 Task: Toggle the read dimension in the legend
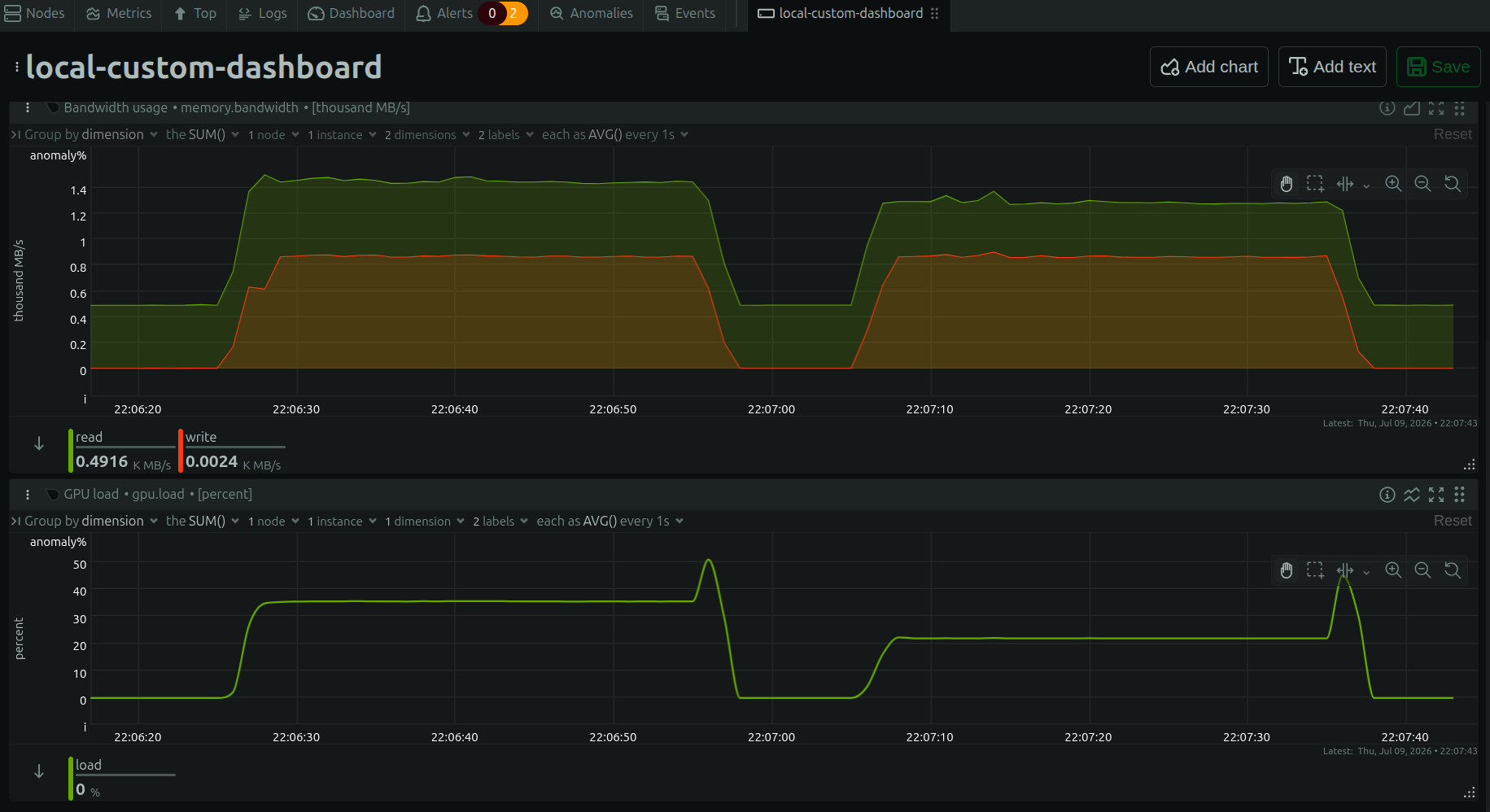coord(122,450)
